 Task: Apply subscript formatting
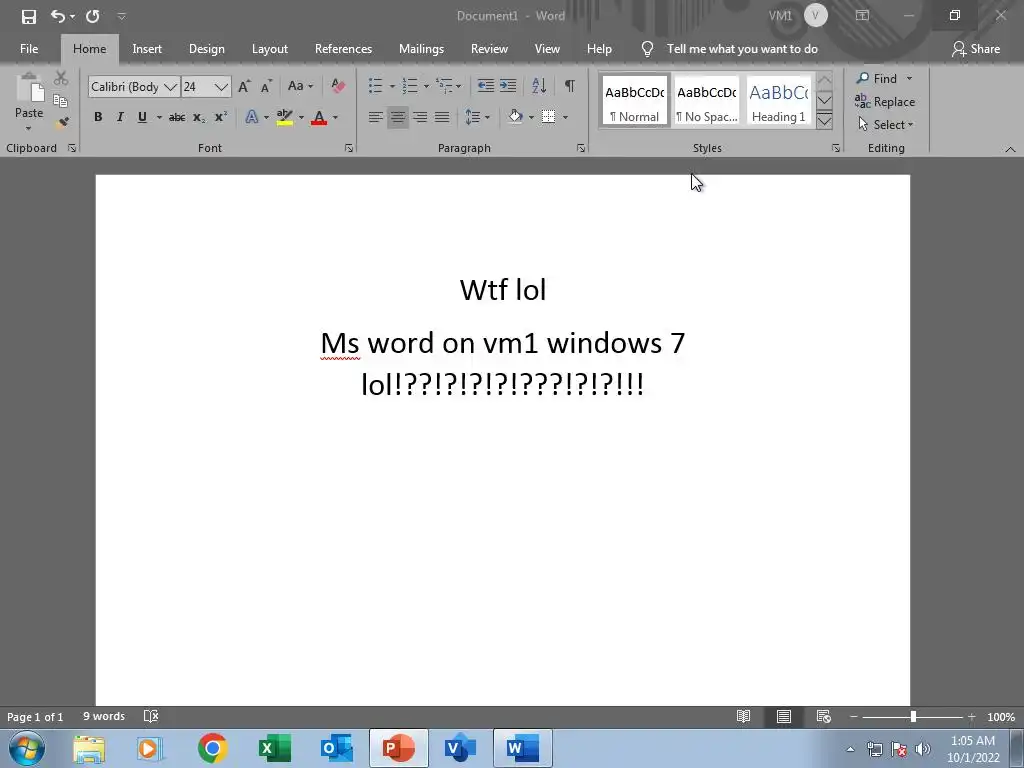tap(199, 118)
